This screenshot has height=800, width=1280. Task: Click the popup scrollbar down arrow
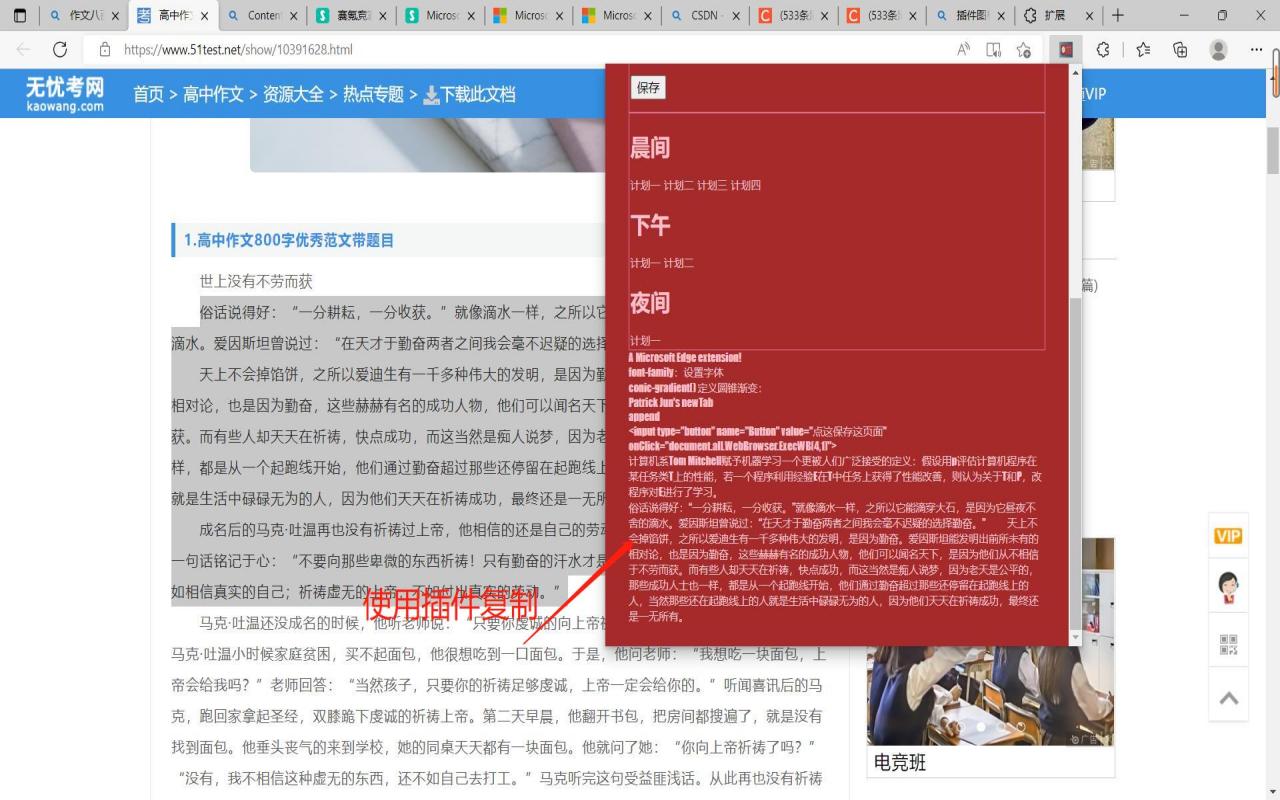1075,638
